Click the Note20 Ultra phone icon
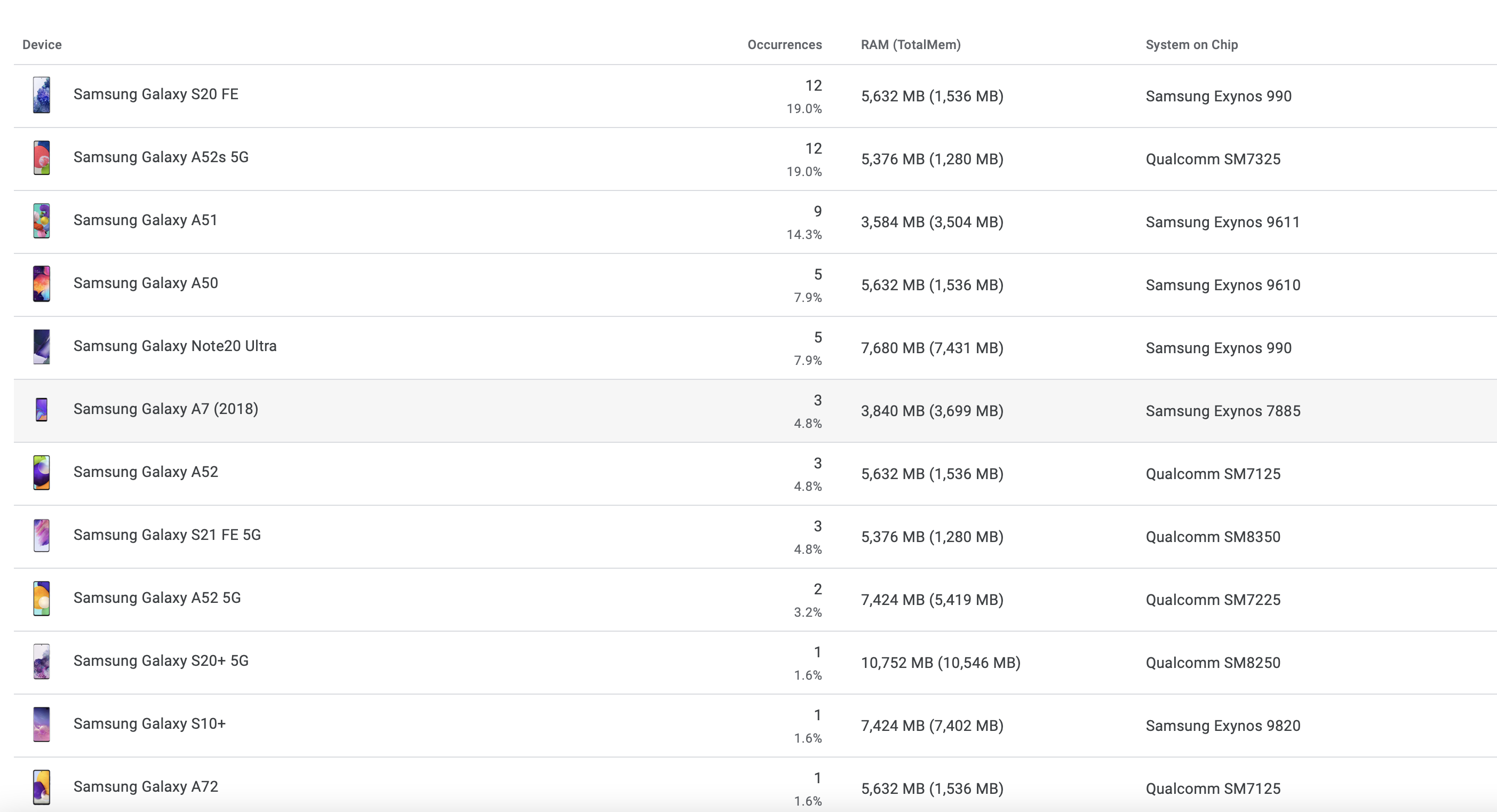This screenshot has height=812, width=1497. pyautogui.click(x=41, y=346)
